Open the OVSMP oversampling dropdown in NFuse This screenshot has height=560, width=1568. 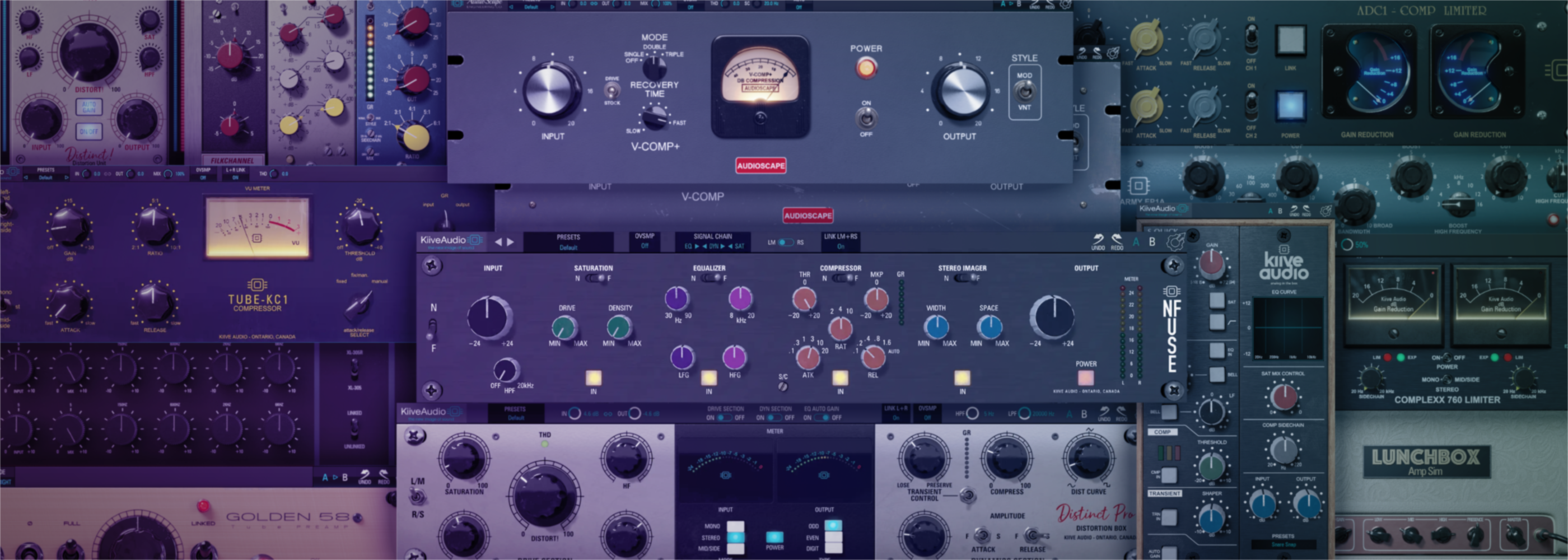point(645,242)
